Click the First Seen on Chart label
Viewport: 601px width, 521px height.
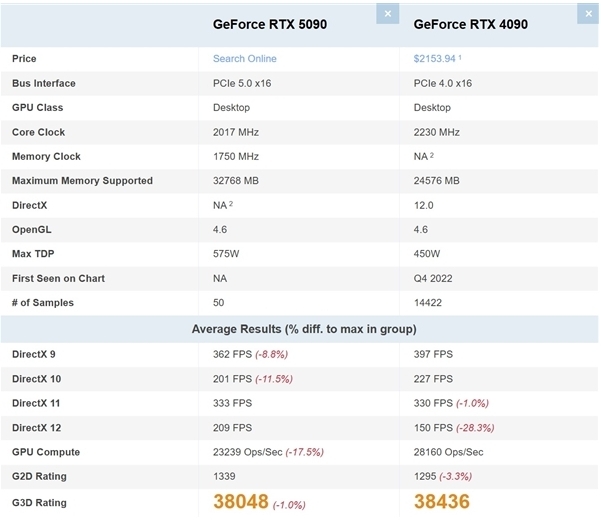pos(58,278)
